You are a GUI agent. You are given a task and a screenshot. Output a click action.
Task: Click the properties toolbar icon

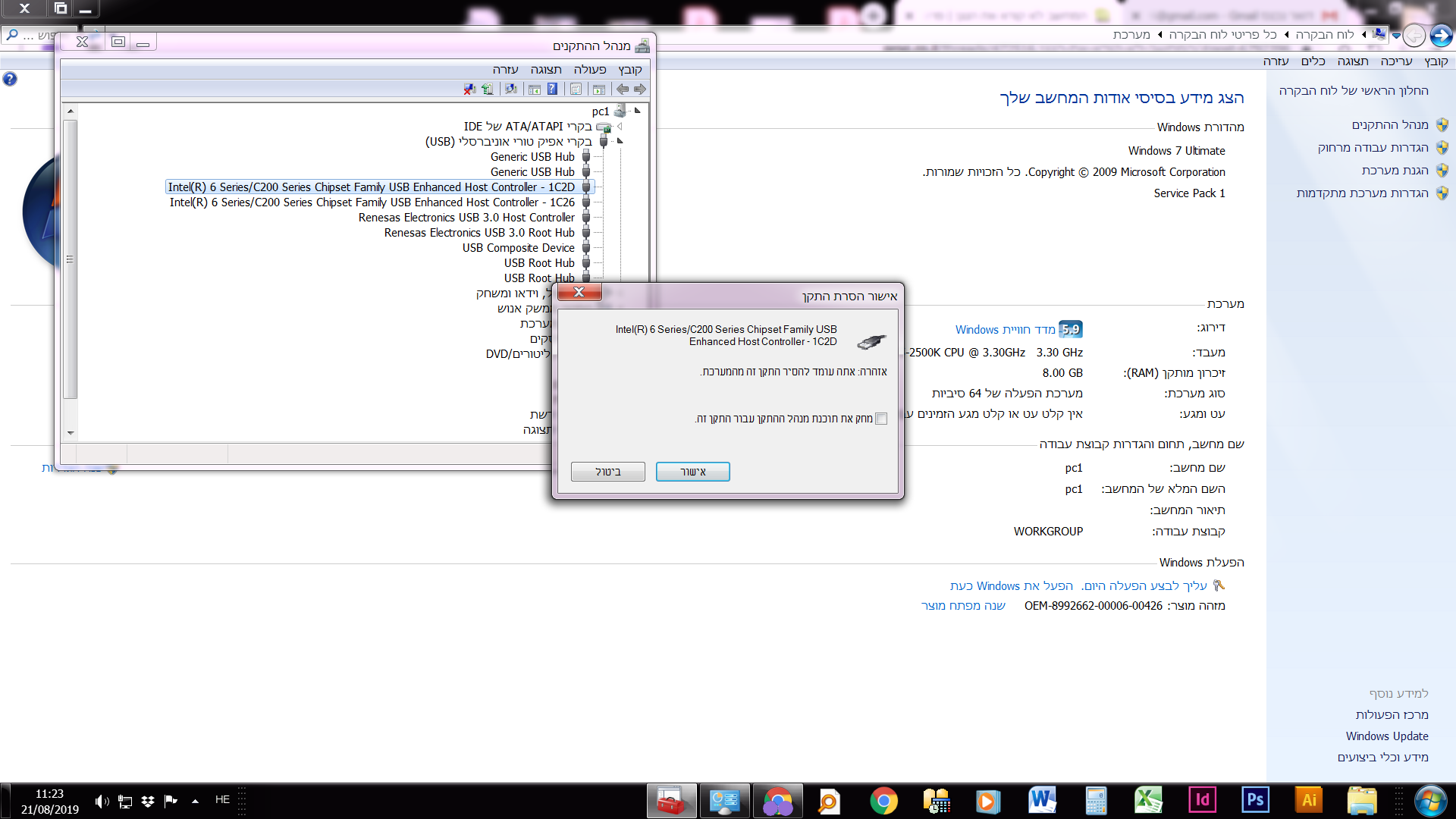tap(576, 89)
